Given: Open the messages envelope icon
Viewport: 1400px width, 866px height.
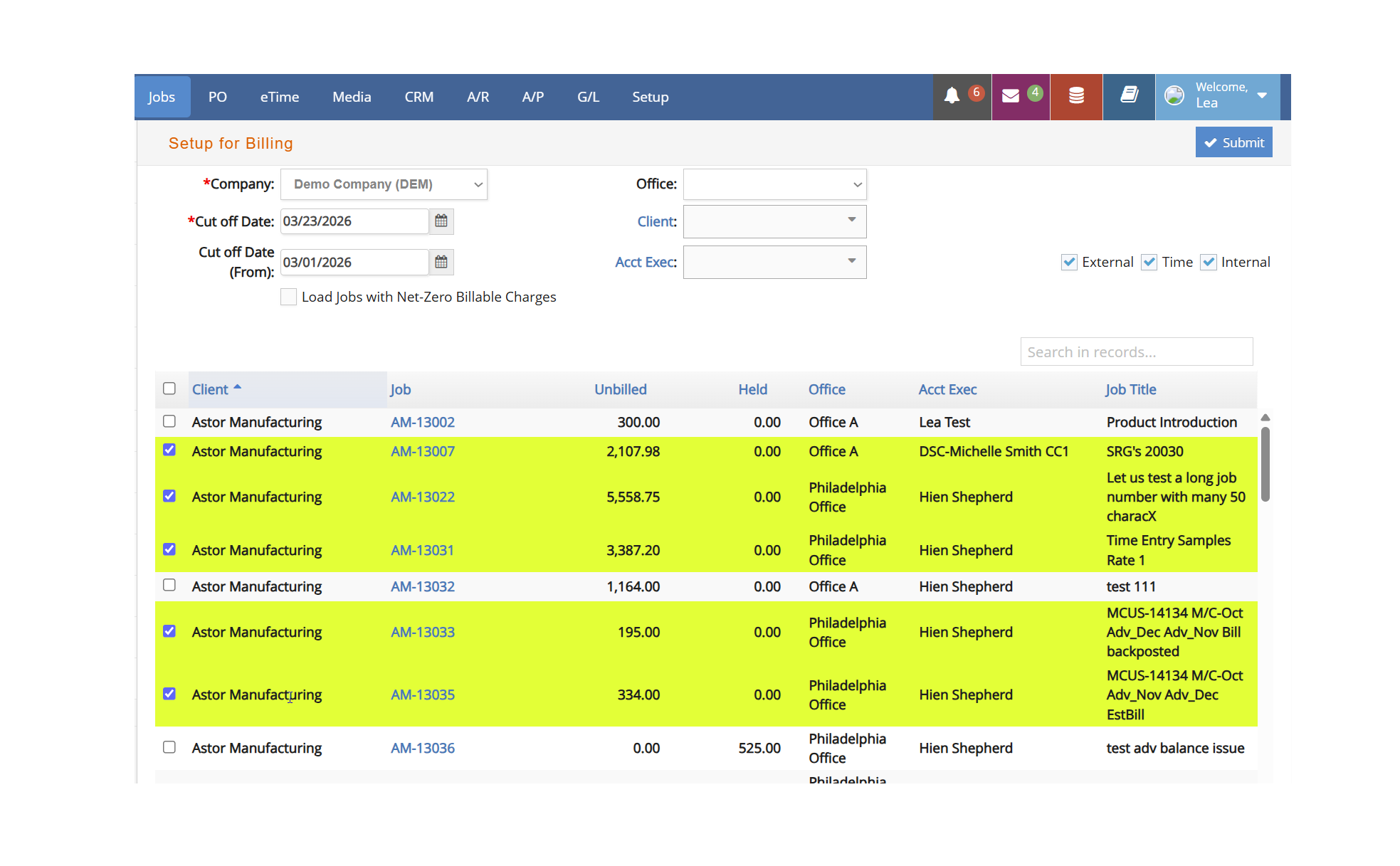Looking at the screenshot, I should pos(1010,96).
